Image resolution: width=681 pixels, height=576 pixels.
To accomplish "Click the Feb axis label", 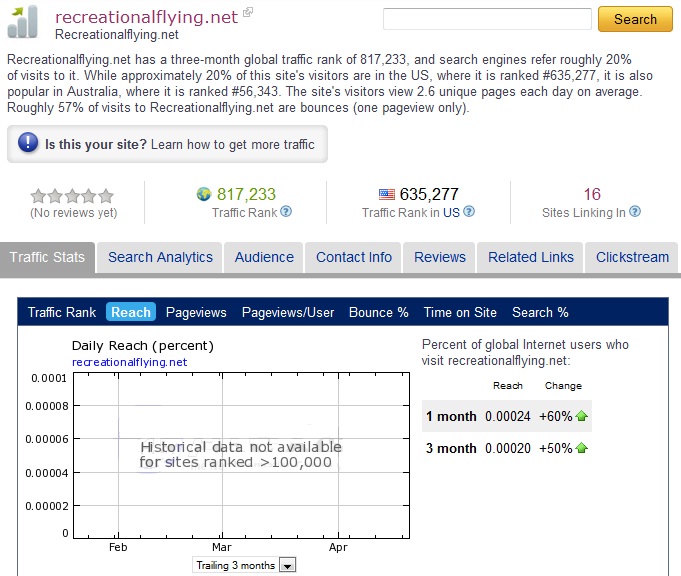I will pyautogui.click(x=118, y=547).
